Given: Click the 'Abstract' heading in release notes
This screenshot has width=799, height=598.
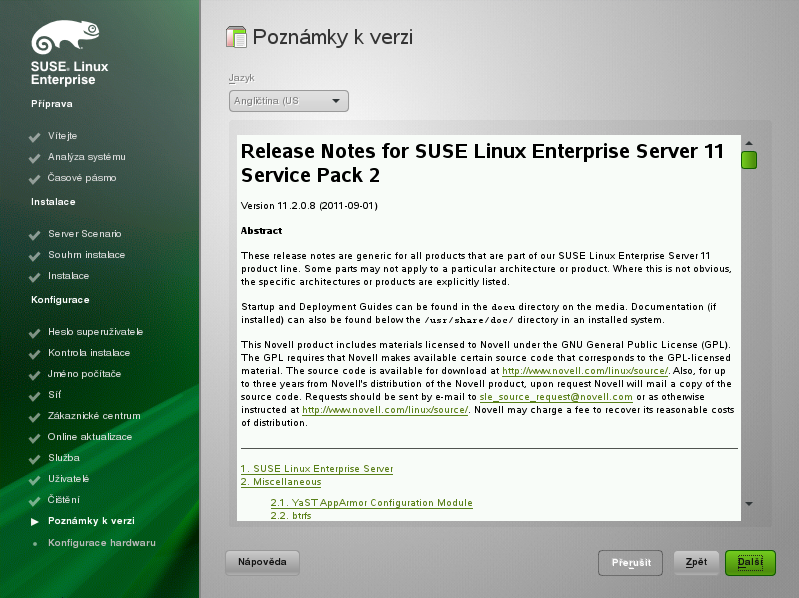Looking at the screenshot, I should point(261,231).
